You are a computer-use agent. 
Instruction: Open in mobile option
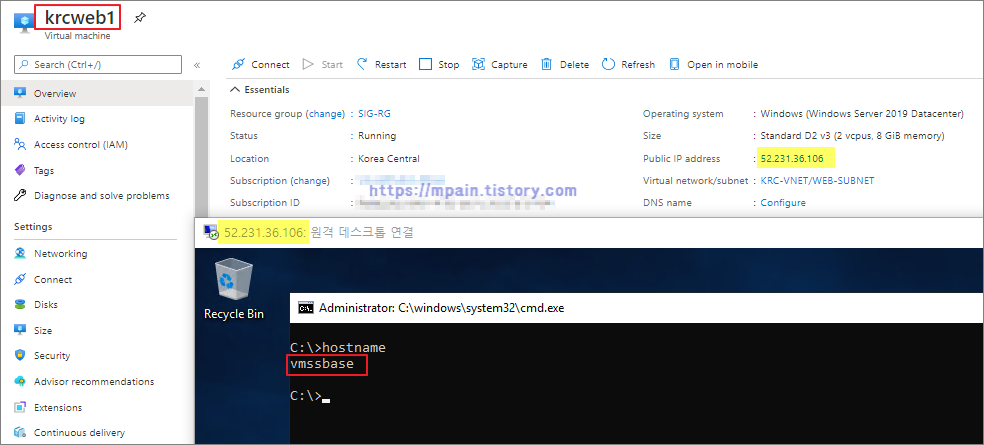(714, 65)
